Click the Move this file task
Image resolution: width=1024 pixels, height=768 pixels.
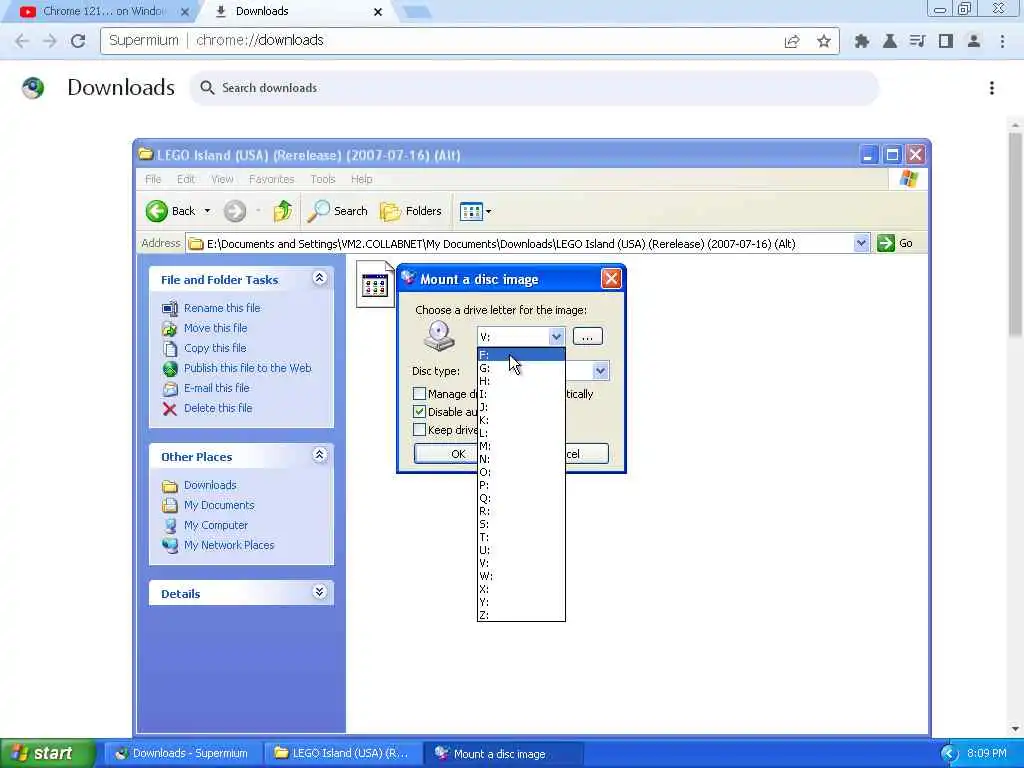pyautogui.click(x=216, y=328)
